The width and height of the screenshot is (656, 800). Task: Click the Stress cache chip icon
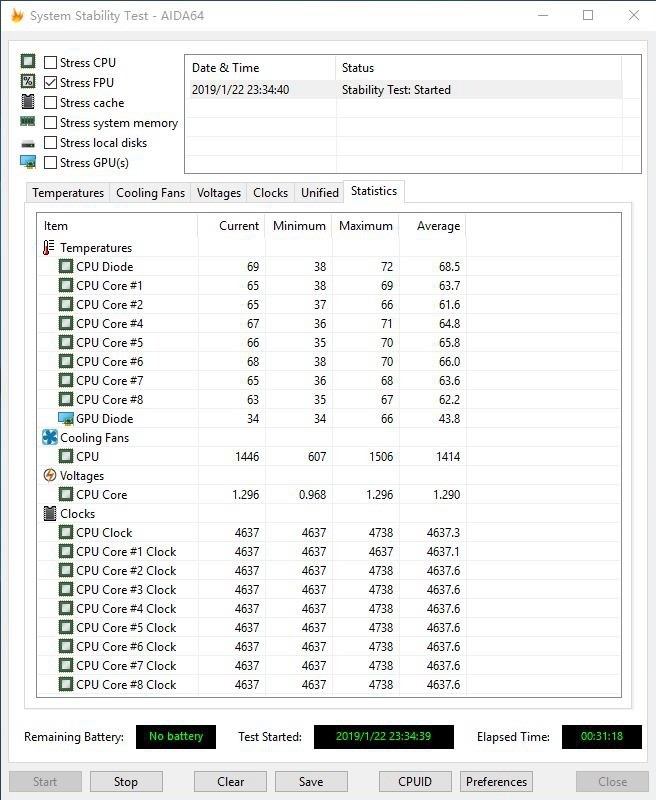(28, 102)
